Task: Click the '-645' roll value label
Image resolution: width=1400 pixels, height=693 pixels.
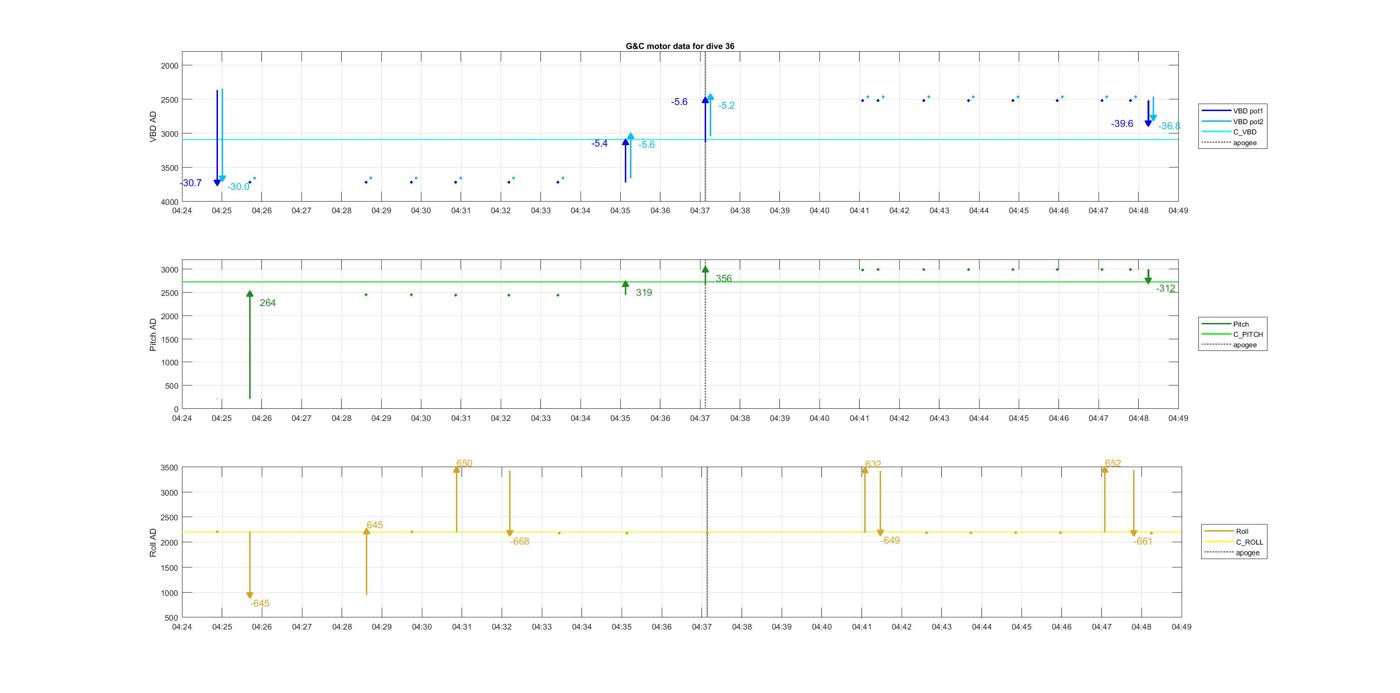Action: 260,604
